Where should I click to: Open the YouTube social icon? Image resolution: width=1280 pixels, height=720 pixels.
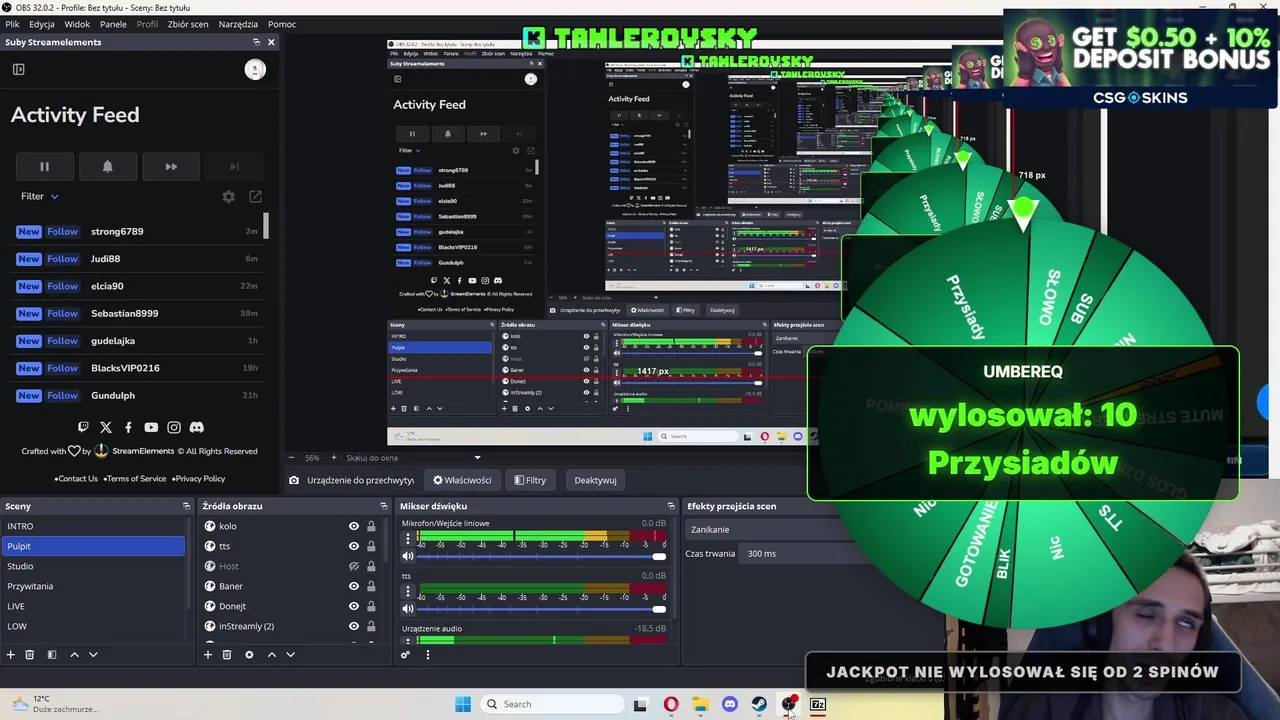click(x=151, y=427)
